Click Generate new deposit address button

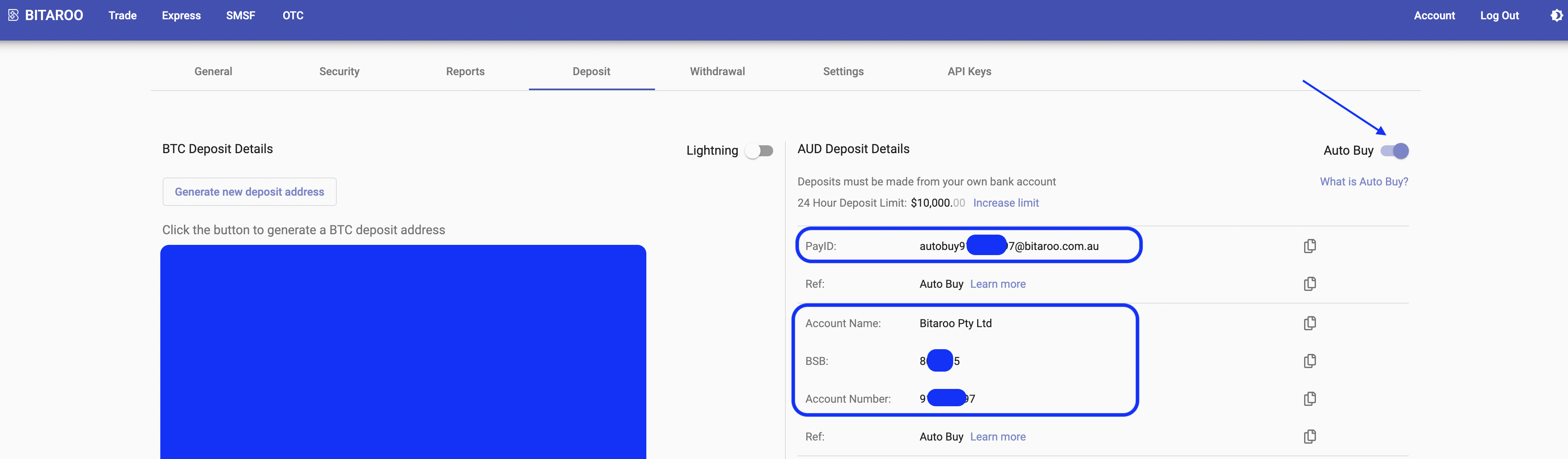(x=250, y=192)
